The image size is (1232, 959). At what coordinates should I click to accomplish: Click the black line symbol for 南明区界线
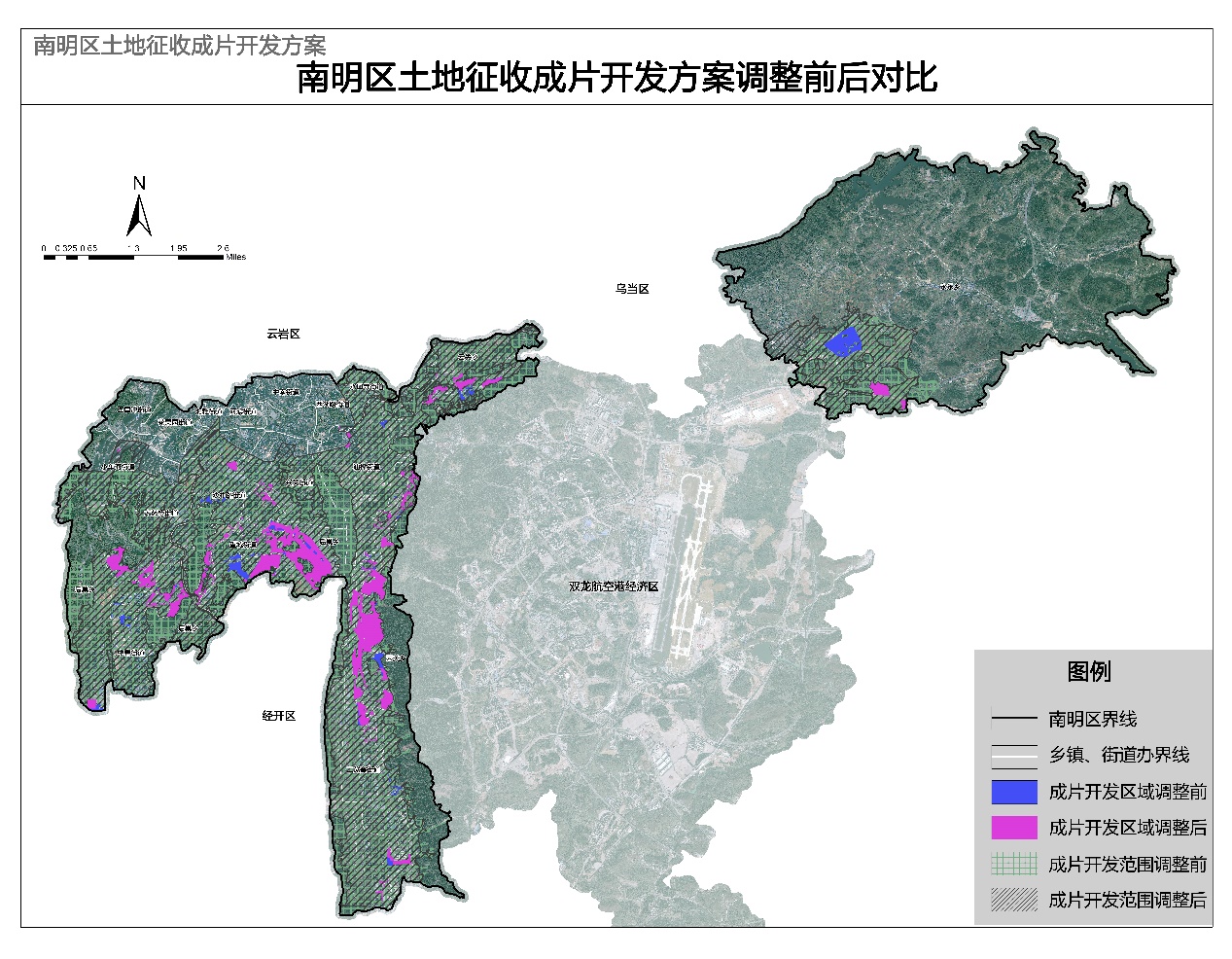click(x=1014, y=719)
